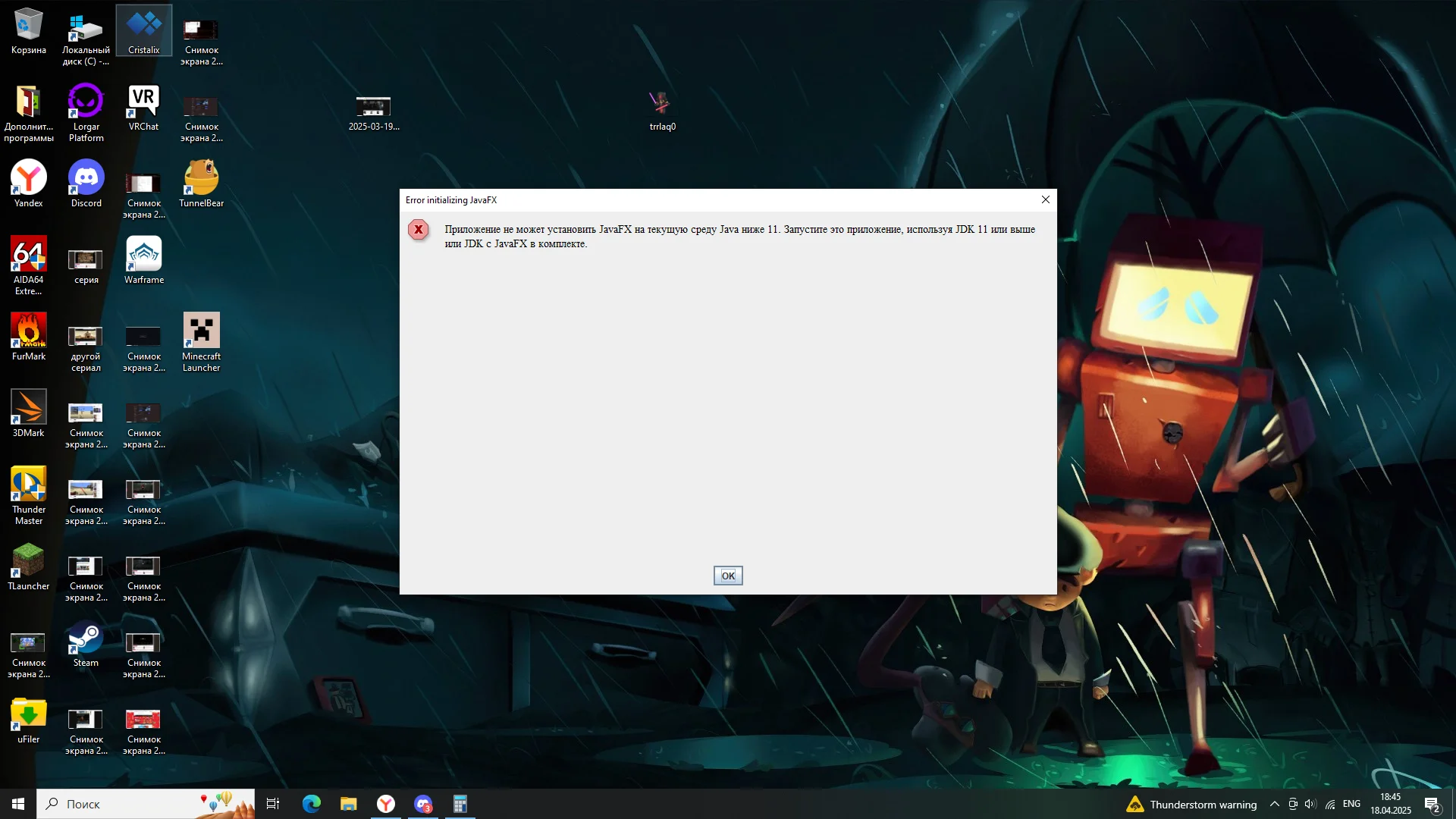Viewport: 1456px width, 819px height.
Task: Select the Steam desktop shortcut
Action: 86,644
